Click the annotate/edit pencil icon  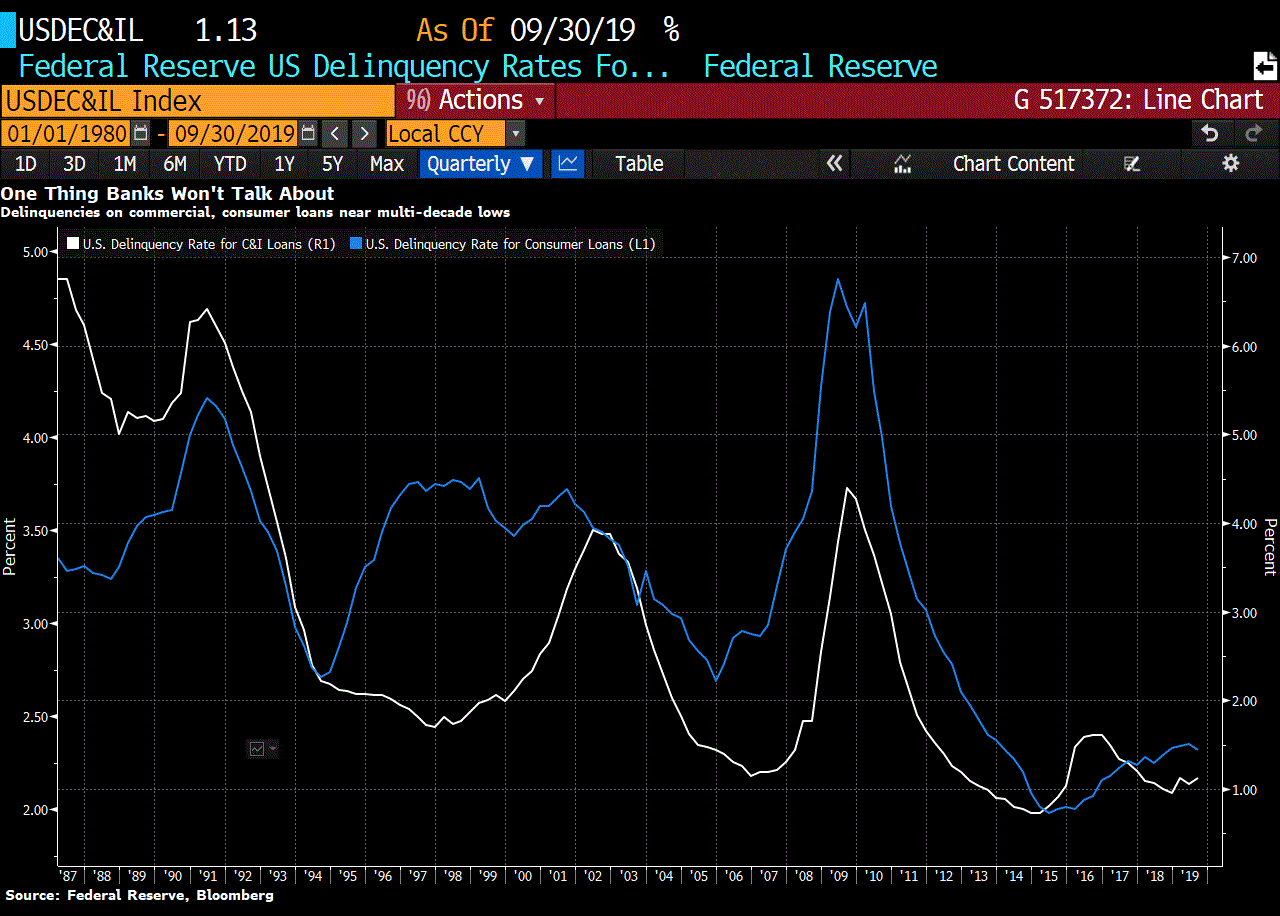tap(1132, 164)
